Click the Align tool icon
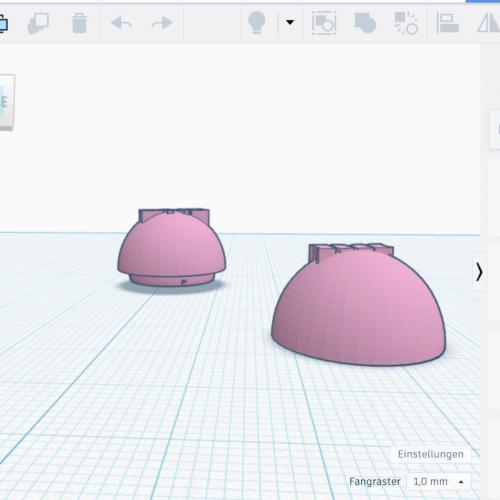The image size is (500, 500). point(448,23)
